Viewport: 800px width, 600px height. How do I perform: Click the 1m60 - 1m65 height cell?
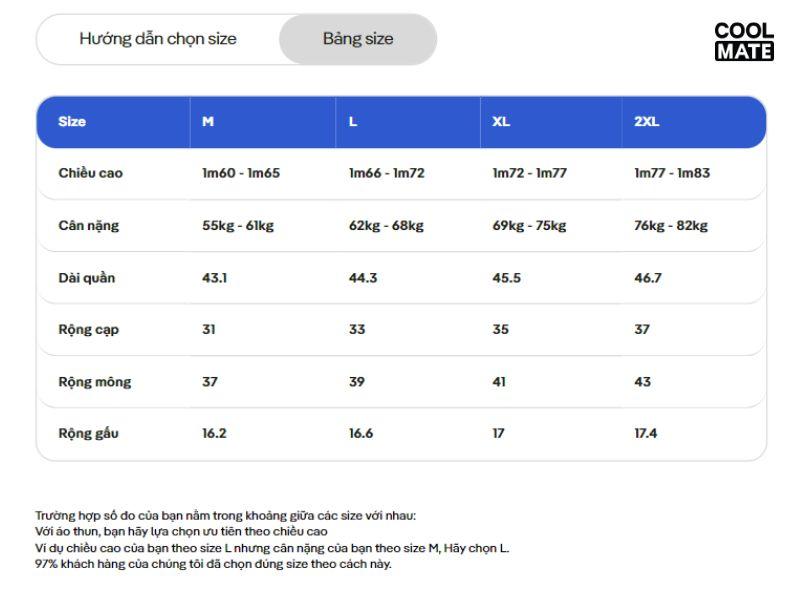[241, 173]
